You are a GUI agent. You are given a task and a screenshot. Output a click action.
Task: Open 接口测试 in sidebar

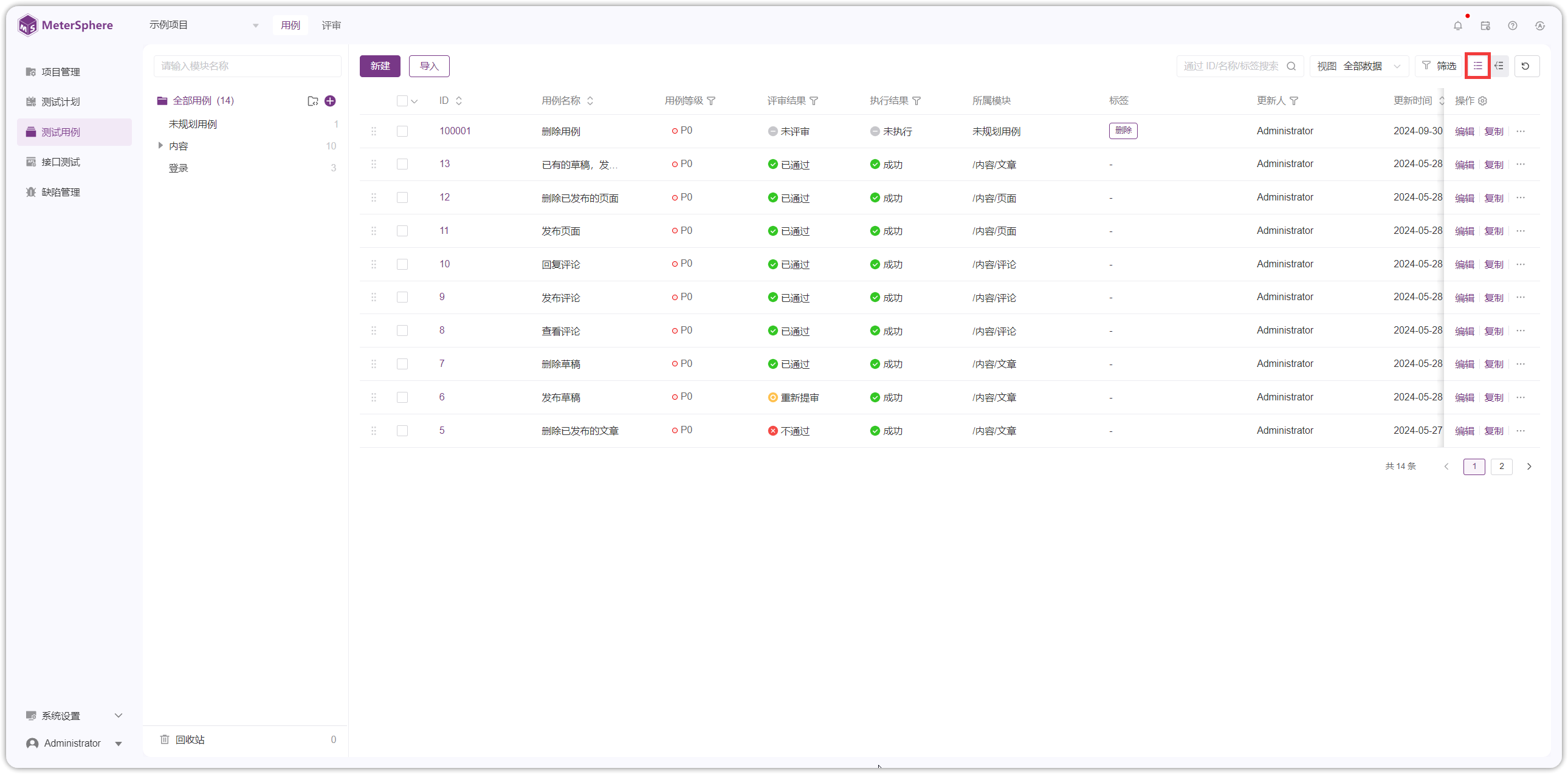[74, 162]
